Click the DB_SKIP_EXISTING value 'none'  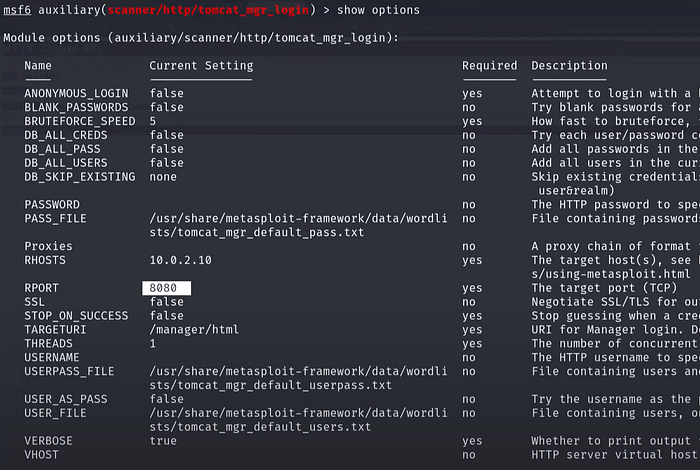(163, 177)
